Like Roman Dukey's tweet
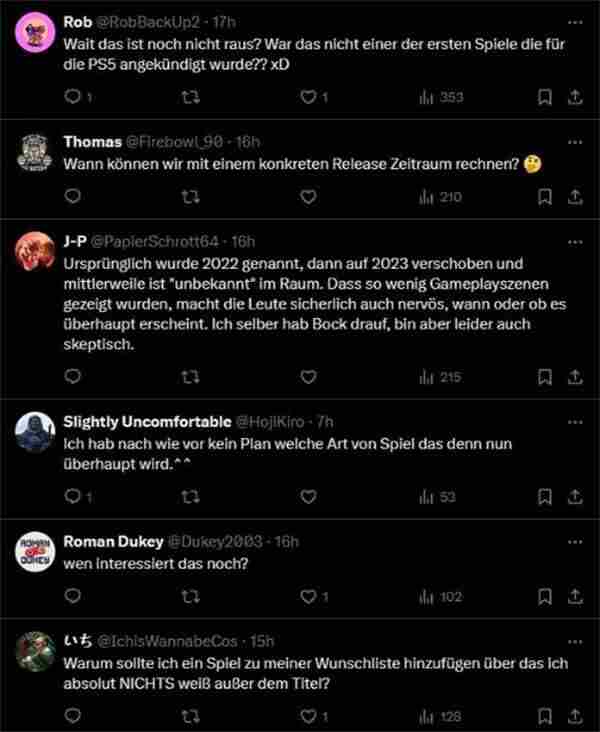Viewport: 600px width, 732px height. [x=308, y=596]
